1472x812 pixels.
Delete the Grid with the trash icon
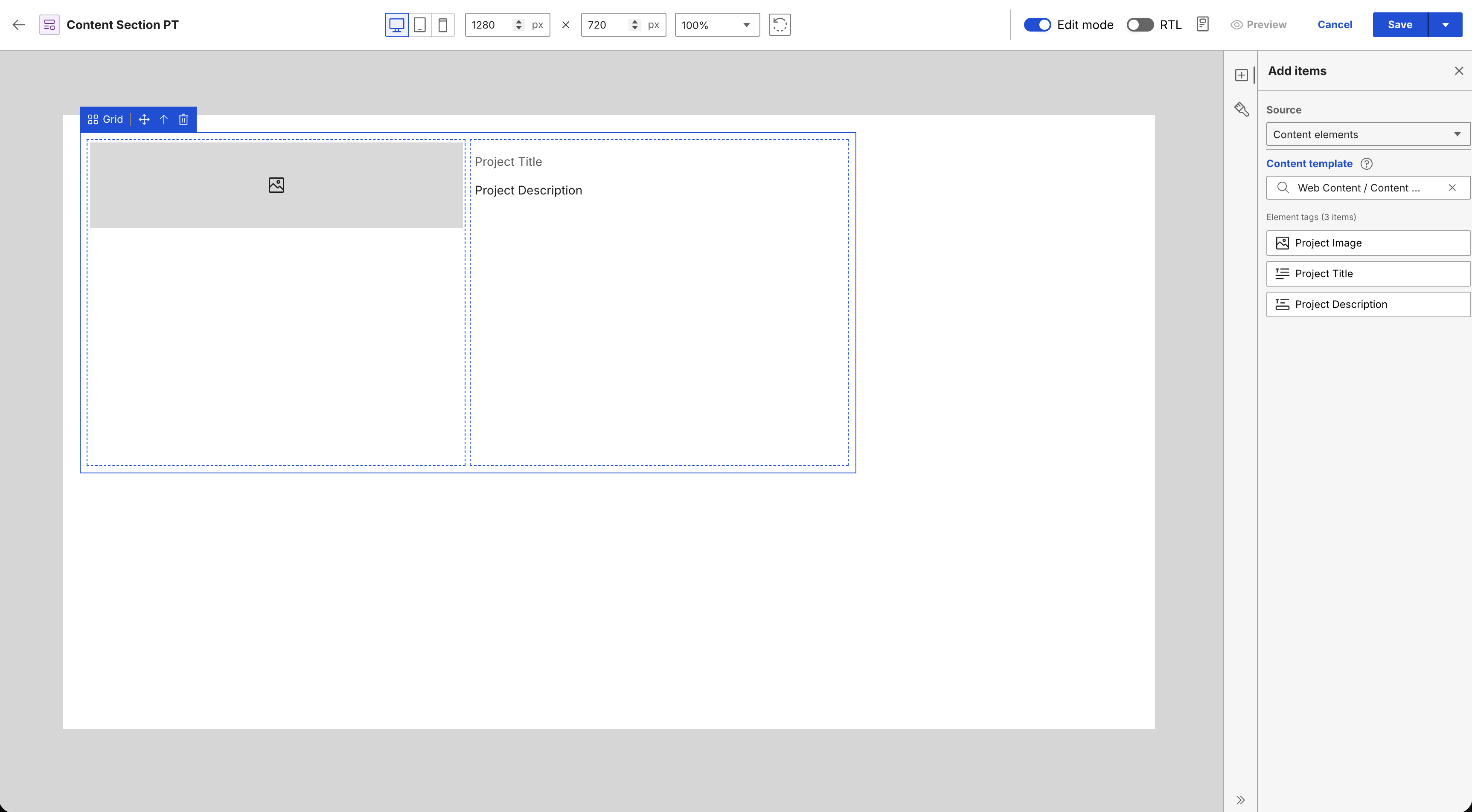point(183,119)
